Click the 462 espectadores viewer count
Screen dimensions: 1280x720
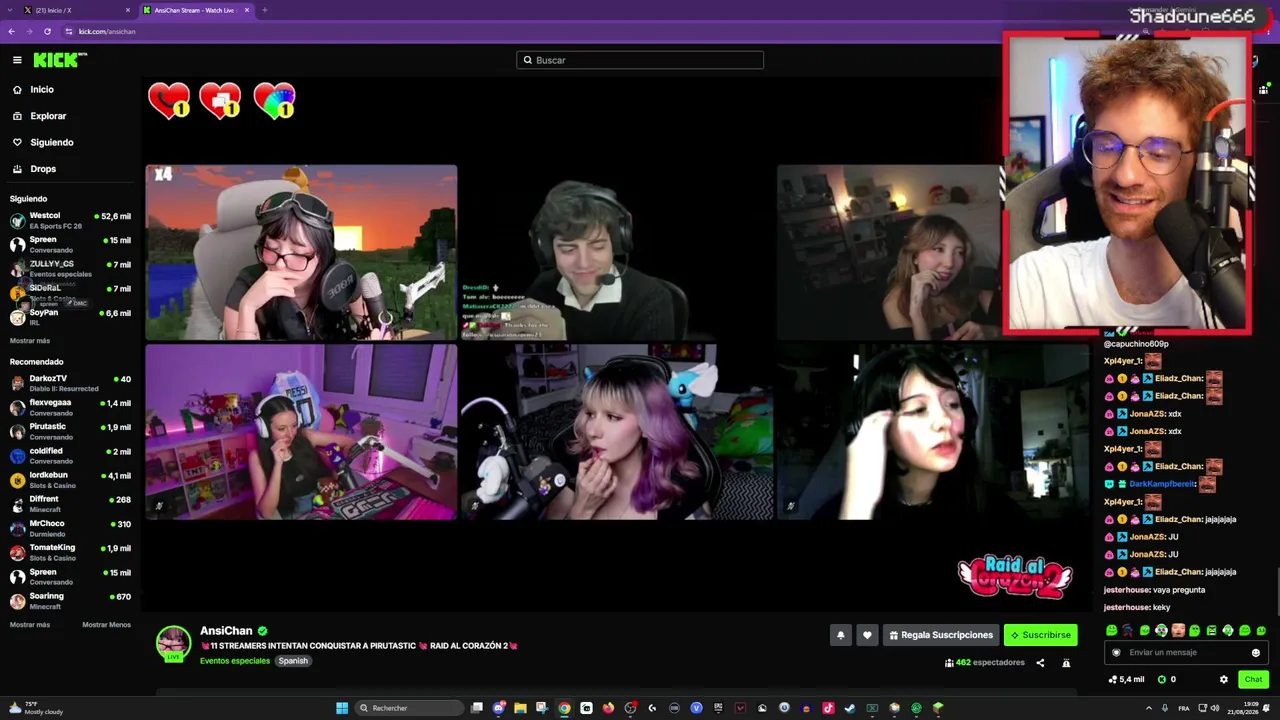click(985, 663)
